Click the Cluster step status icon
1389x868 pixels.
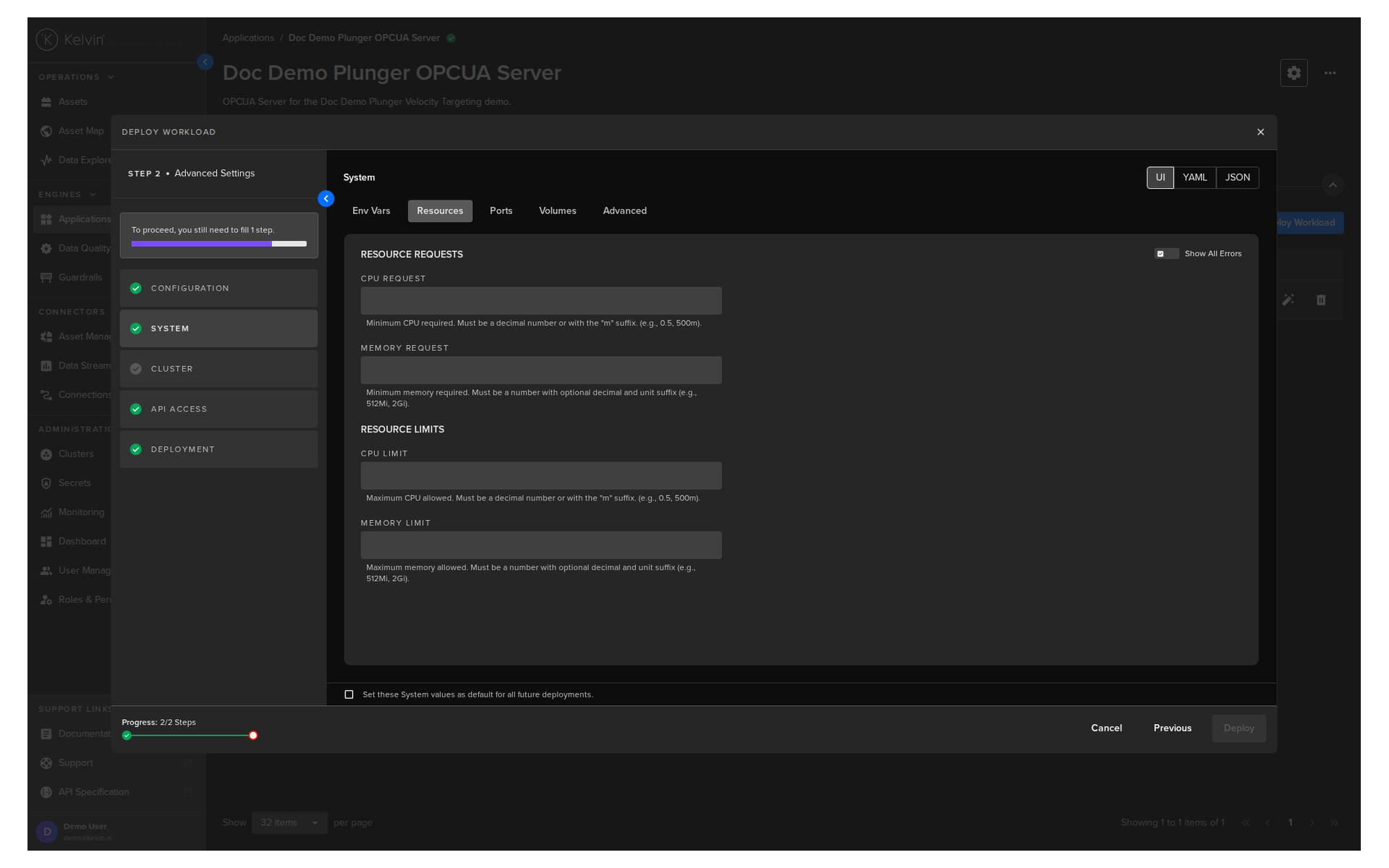(135, 369)
